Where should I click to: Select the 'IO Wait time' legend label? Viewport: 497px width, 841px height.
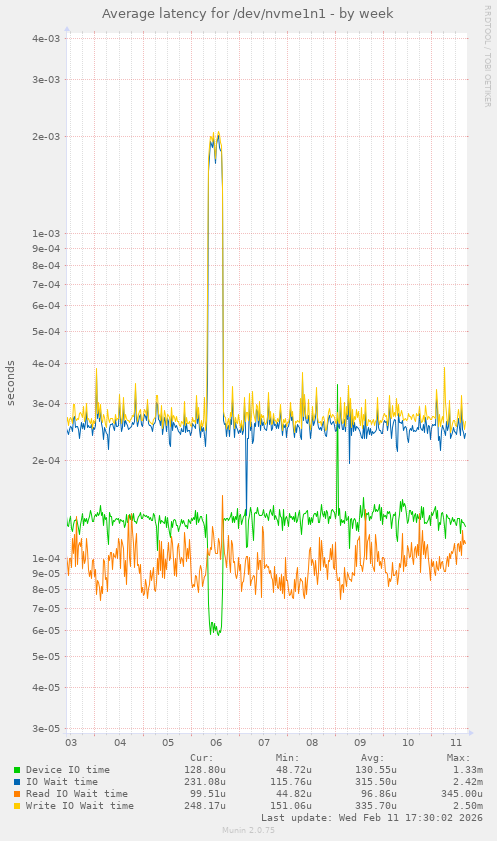tap(62, 781)
